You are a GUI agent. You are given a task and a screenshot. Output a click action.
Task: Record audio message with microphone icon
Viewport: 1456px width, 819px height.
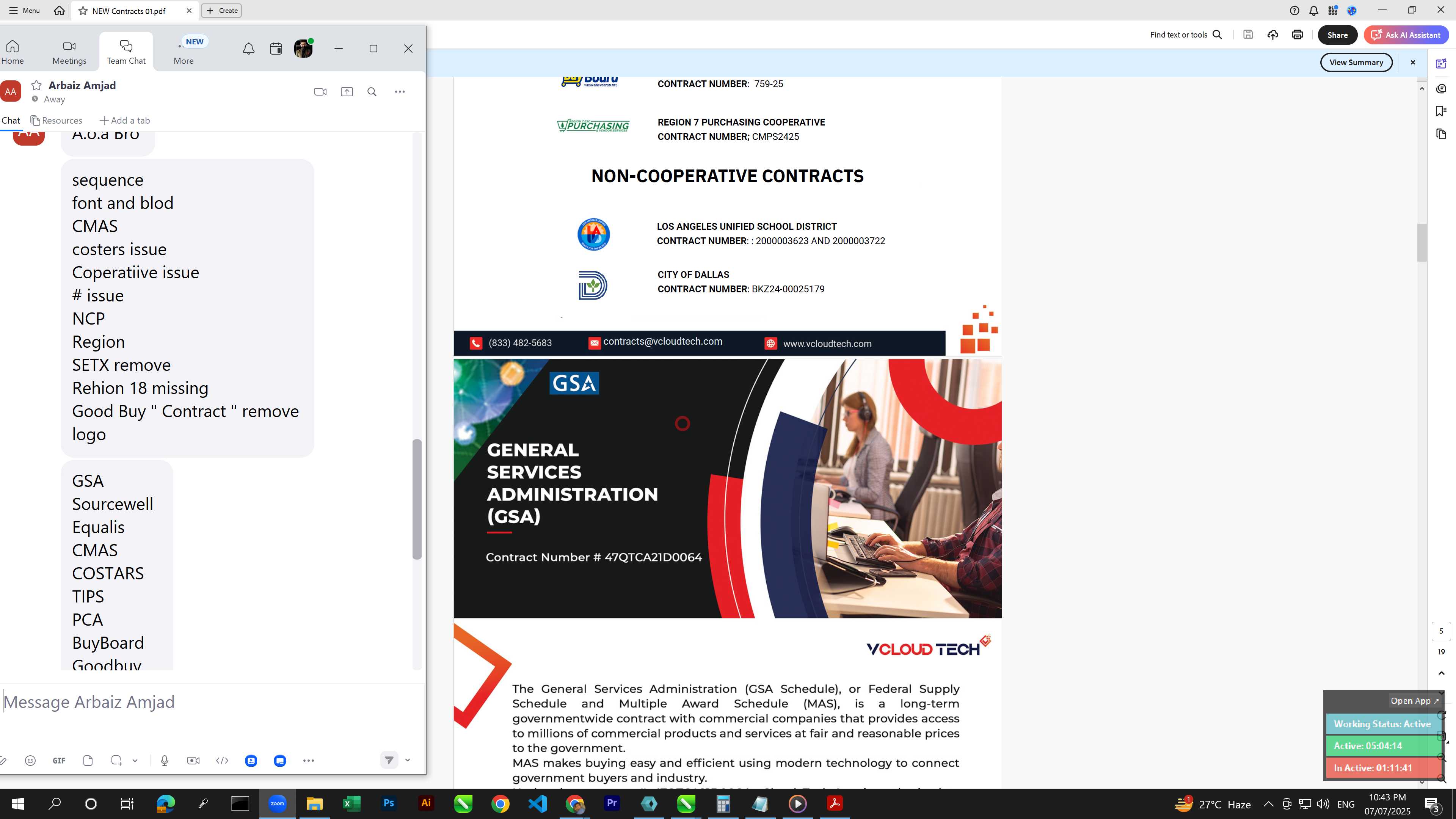tap(165, 761)
